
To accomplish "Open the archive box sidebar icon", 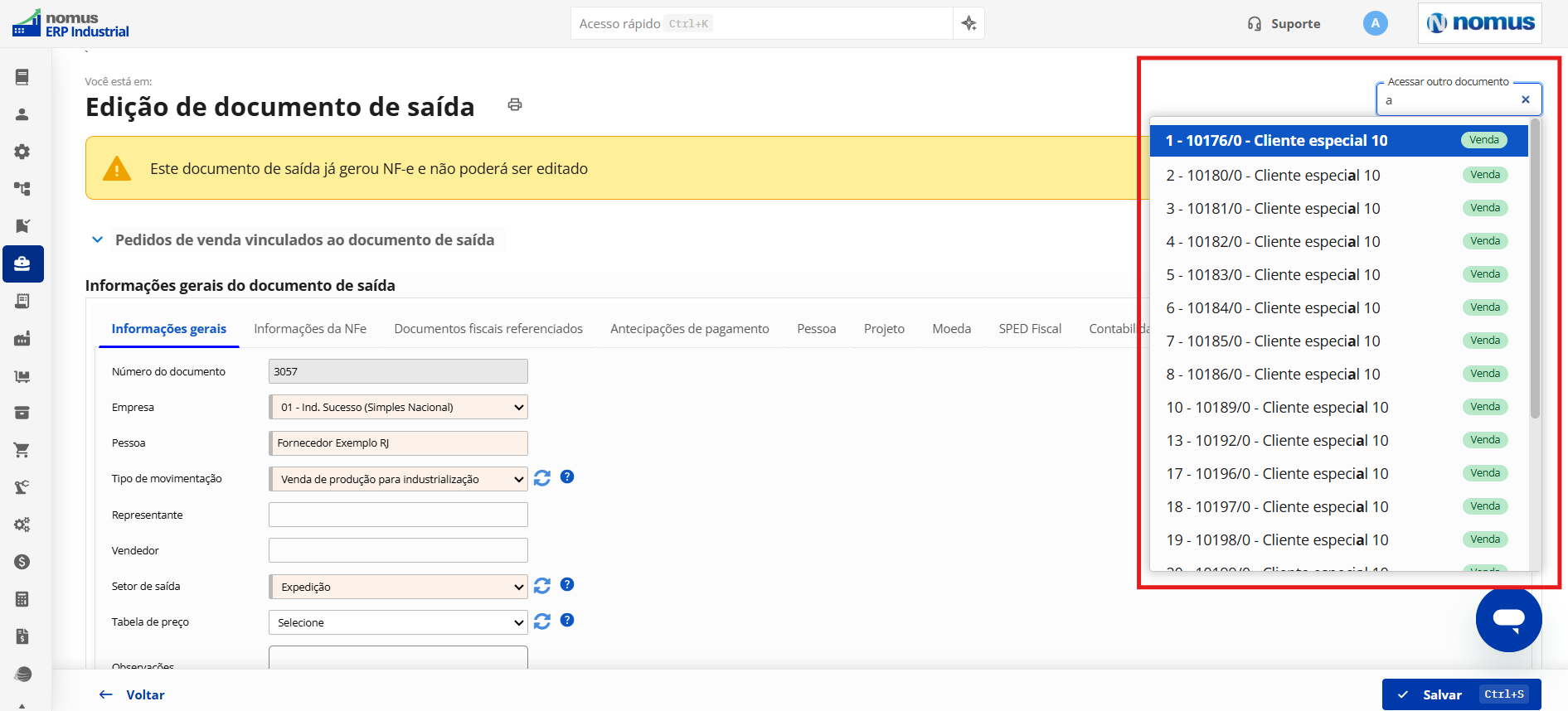I will (x=22, y=413).
